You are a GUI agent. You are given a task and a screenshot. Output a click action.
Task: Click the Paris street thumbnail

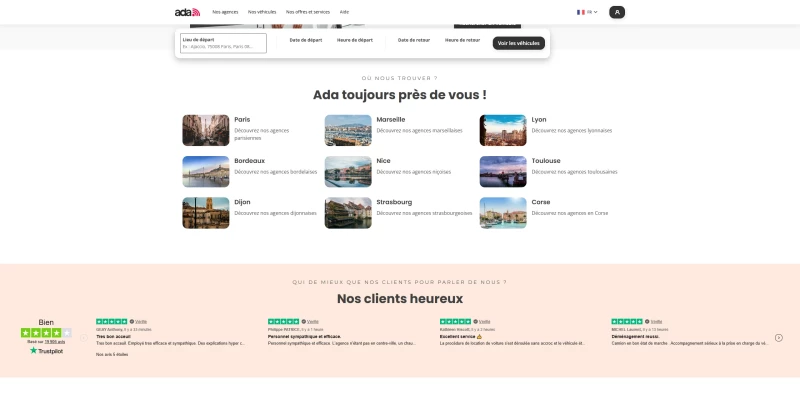[206, 130]
